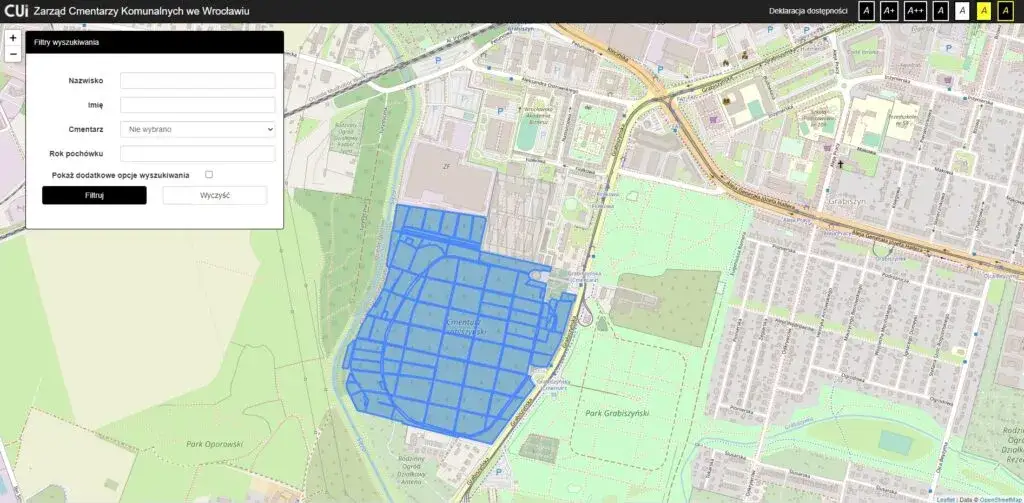Enable additional search options checkbox
Screen dimensions: 1024x503
(x=209, y=174)
